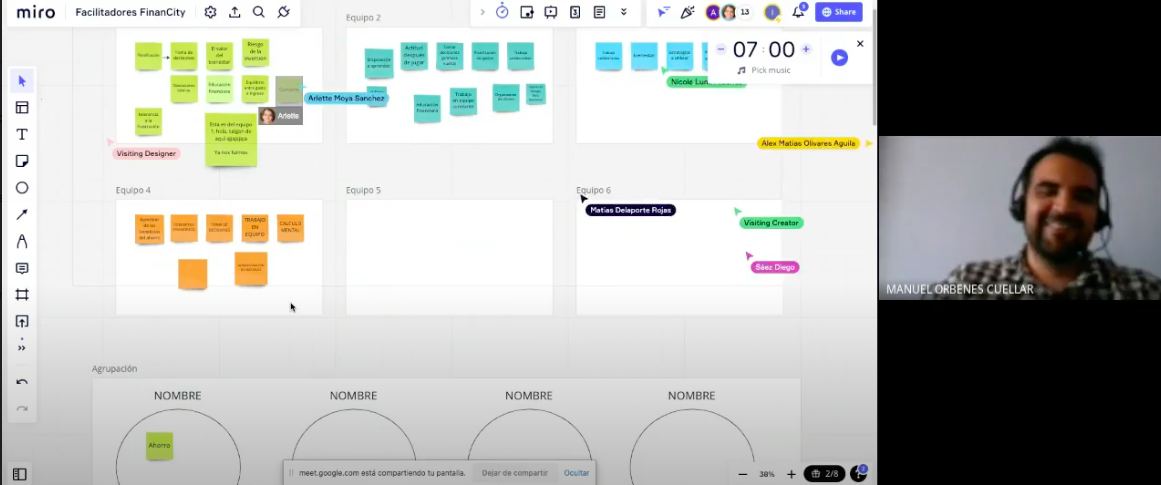Expand more tools double-chevron
Screen dimensions: 1161x485
coord(624,12)
